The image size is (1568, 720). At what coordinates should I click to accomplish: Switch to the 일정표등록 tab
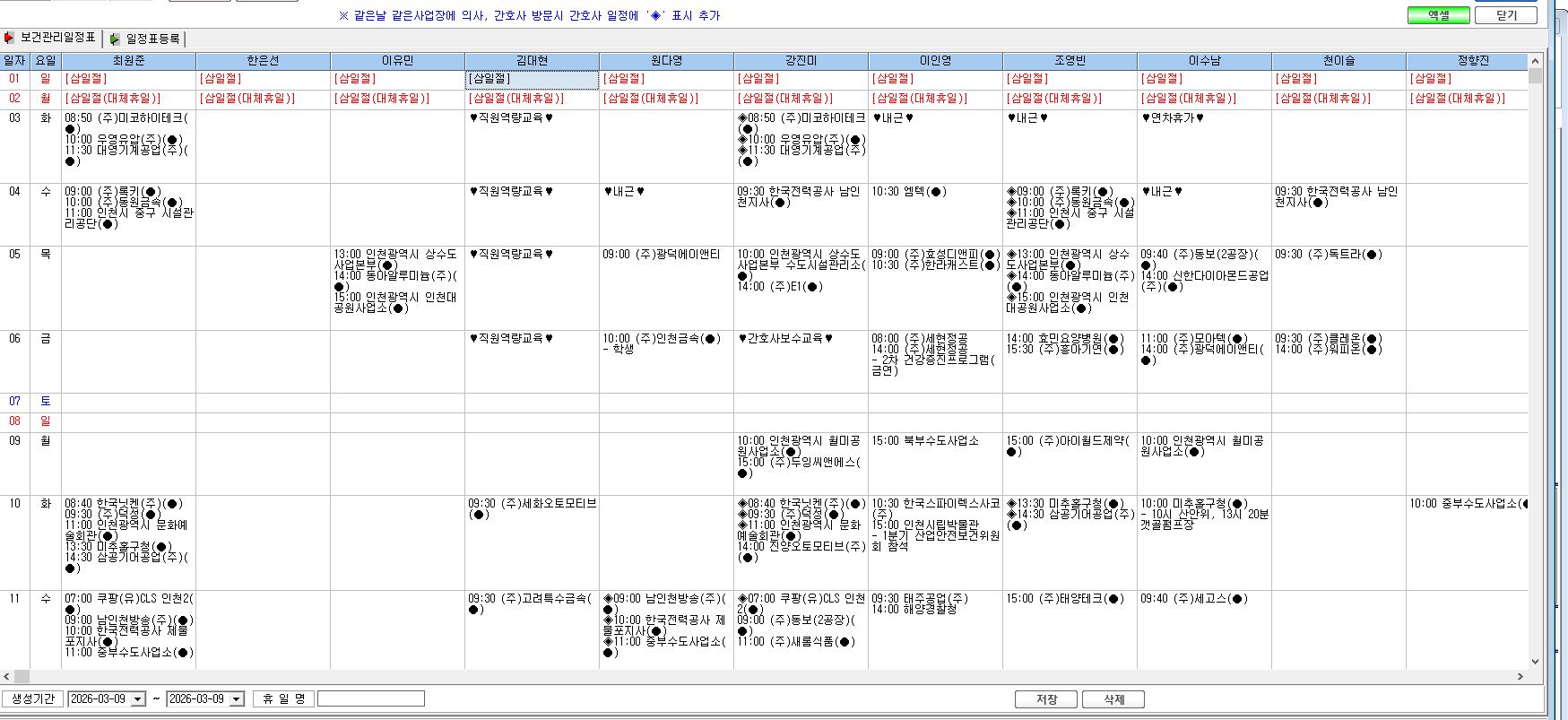click(x=145, y=39)
